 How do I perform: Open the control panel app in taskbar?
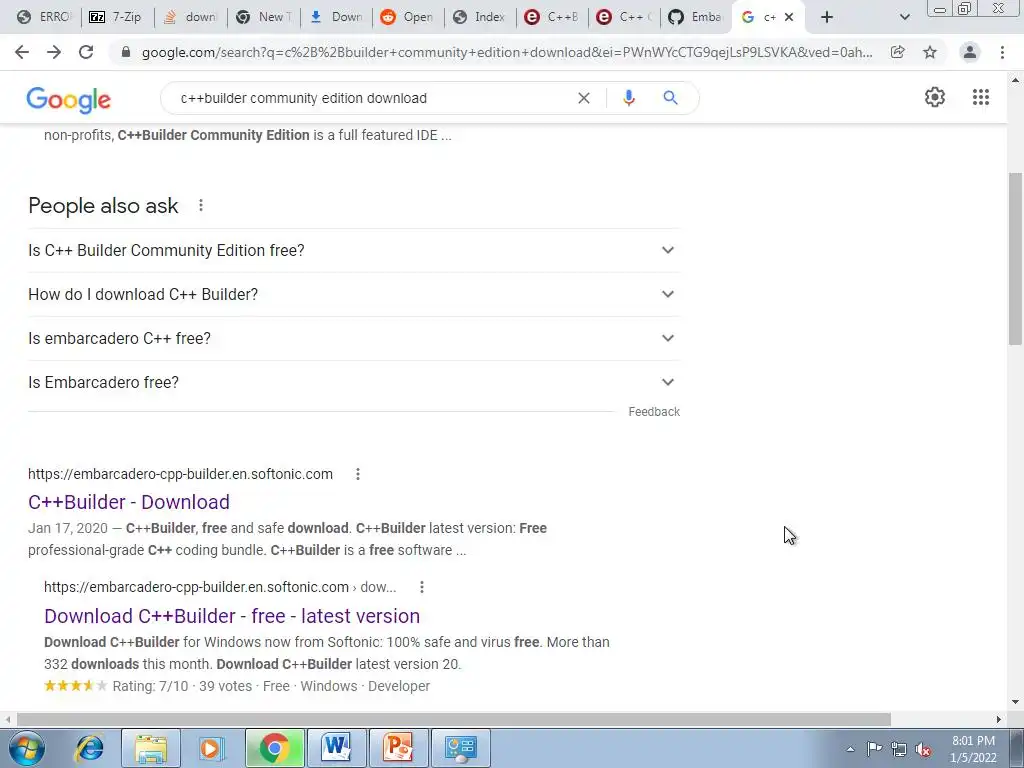(x=460, y=748)
